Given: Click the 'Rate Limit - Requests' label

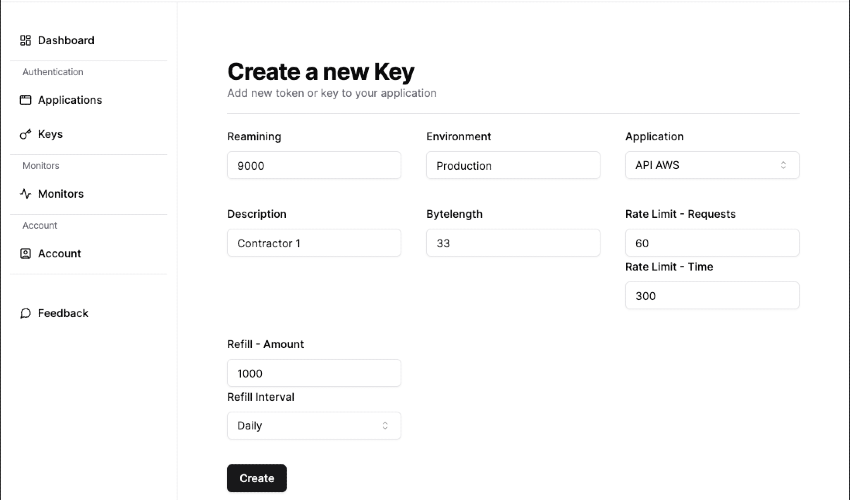Looking at the screenshot, I should coord(680,214).
